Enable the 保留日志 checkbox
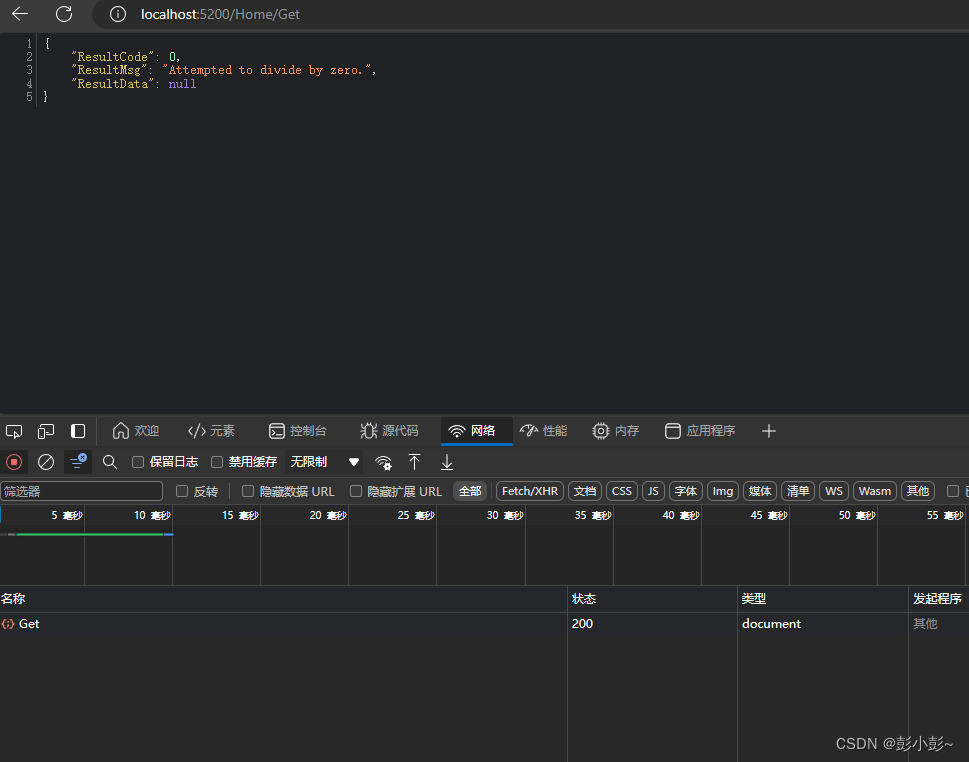The image size is (969, 762). (139, 462)
